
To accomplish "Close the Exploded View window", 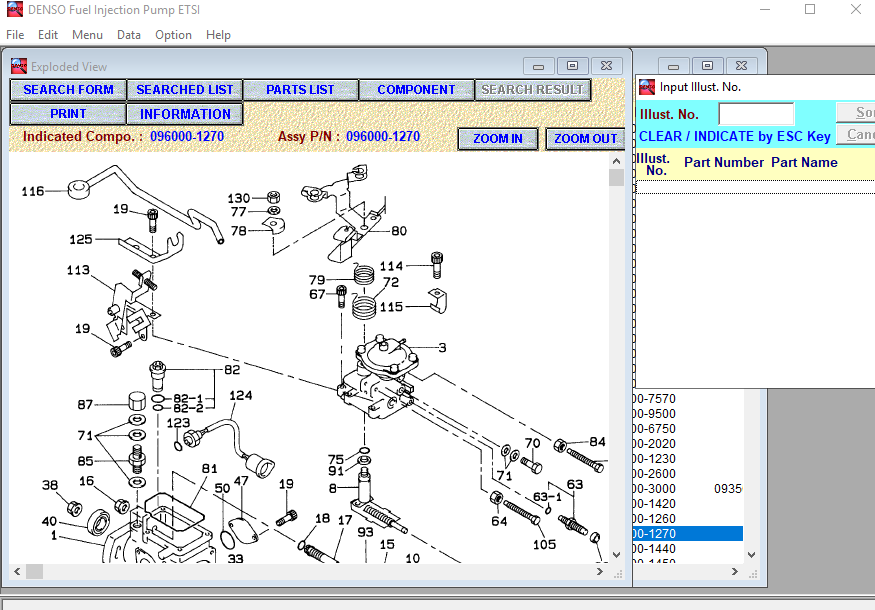I will click(x=607, y=66).
